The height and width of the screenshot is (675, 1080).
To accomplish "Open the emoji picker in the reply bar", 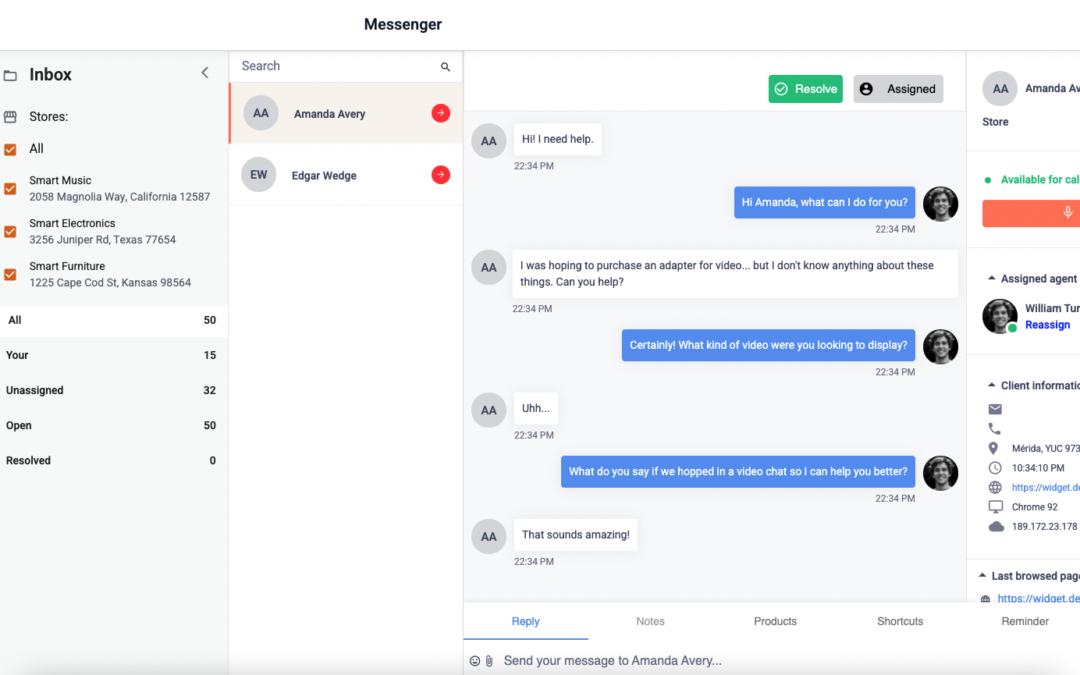I will (x=473, y=660).
